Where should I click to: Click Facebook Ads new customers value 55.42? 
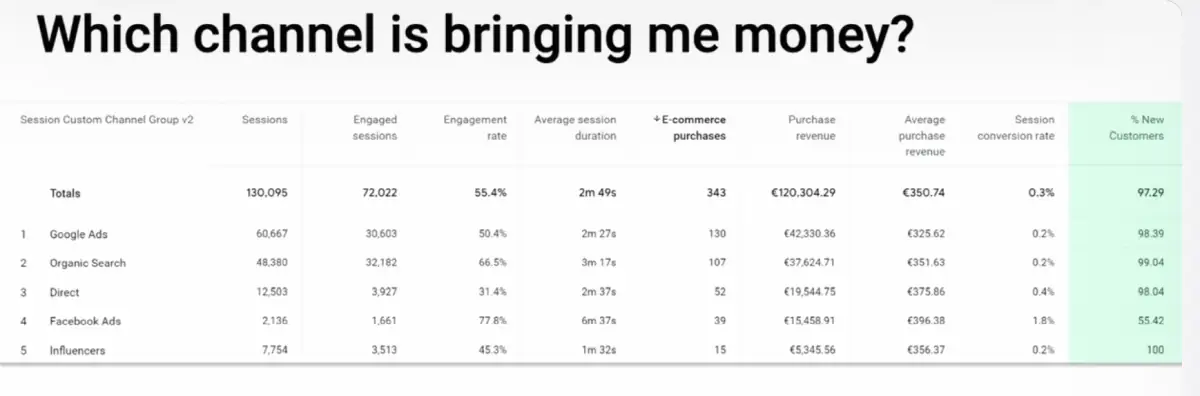(x=1151, y=321)
